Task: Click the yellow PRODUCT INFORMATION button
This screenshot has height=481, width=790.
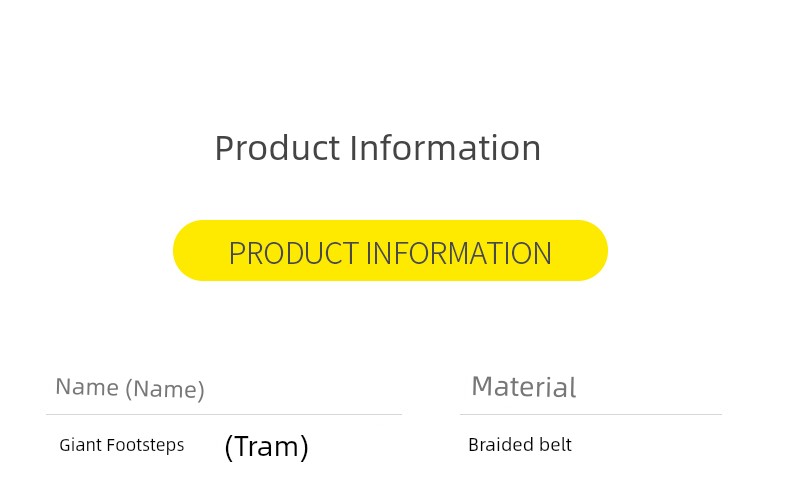Action: pyautogui.click(x=390, y=251)
